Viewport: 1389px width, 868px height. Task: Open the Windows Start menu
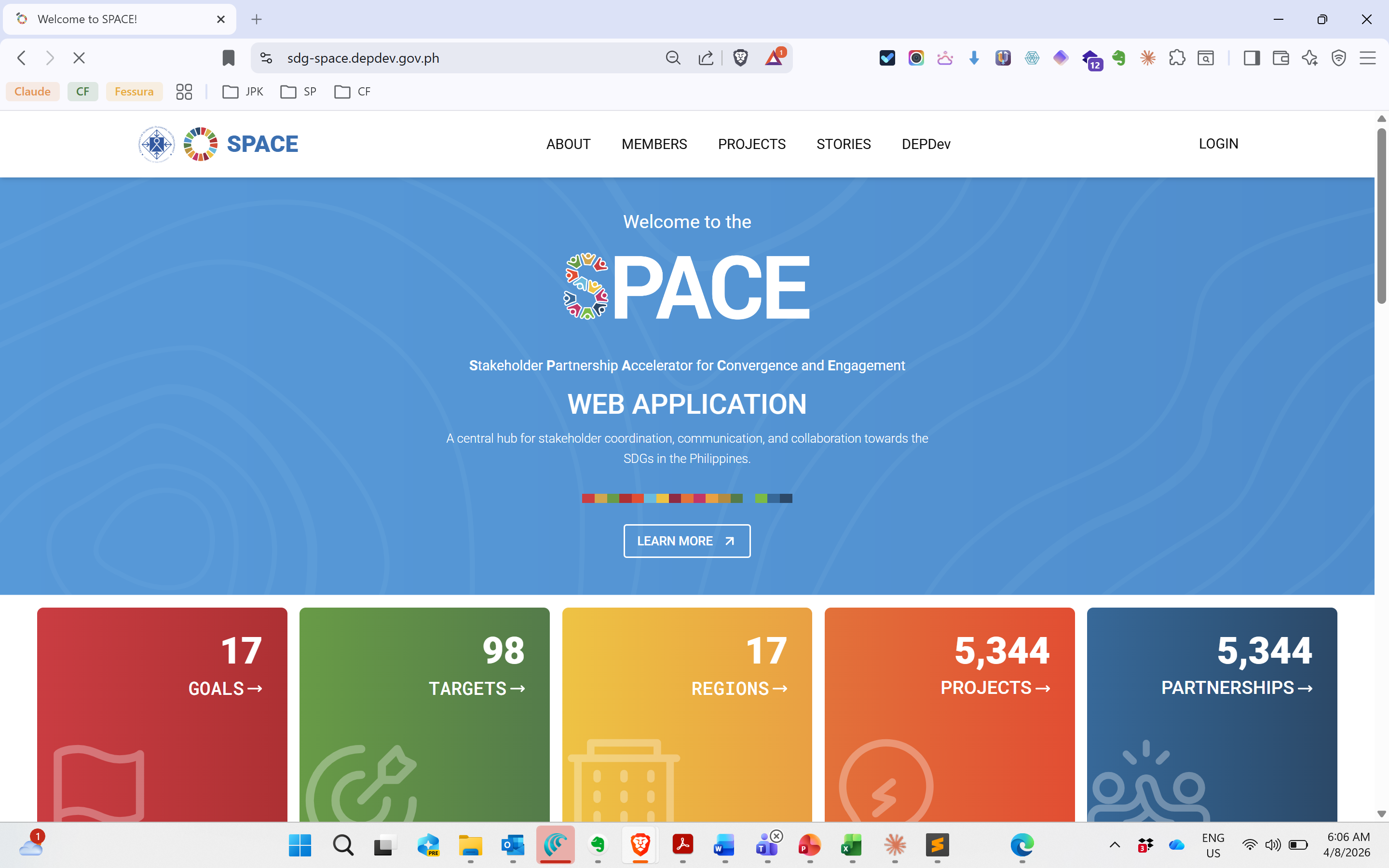(x=300, y=845)
